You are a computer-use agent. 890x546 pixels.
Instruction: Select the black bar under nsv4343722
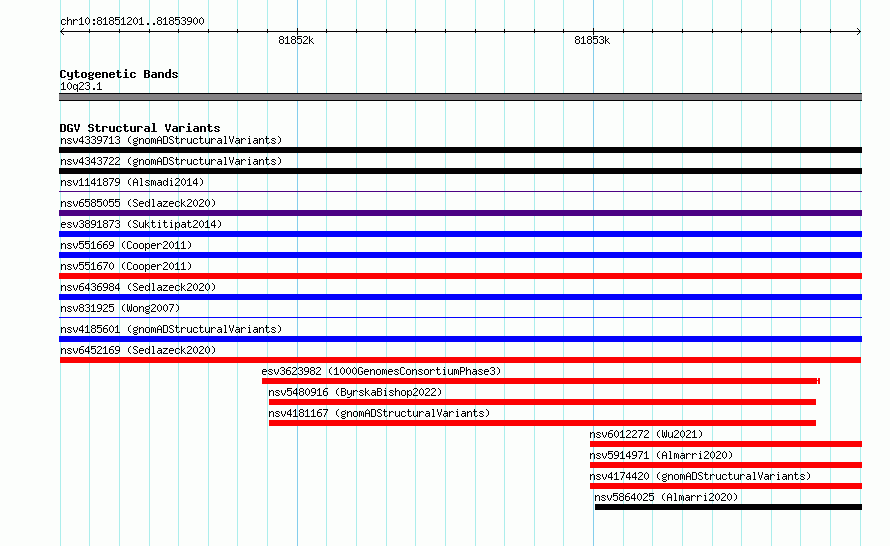pyautogui.click(x=460, y=171)
